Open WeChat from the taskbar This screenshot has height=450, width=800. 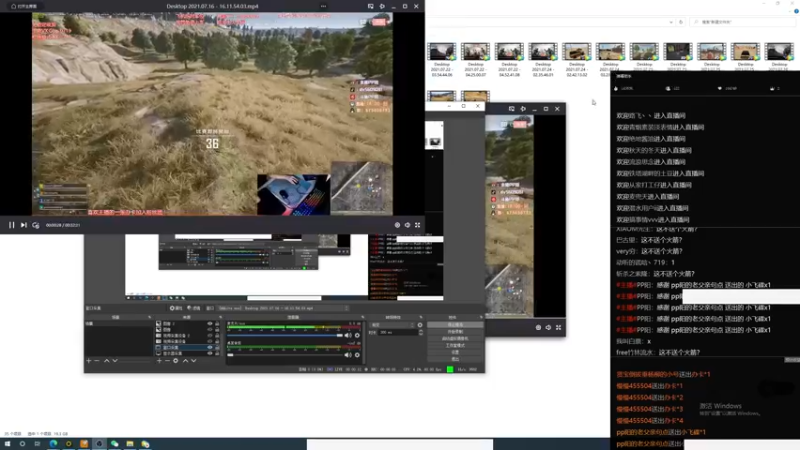114,444
